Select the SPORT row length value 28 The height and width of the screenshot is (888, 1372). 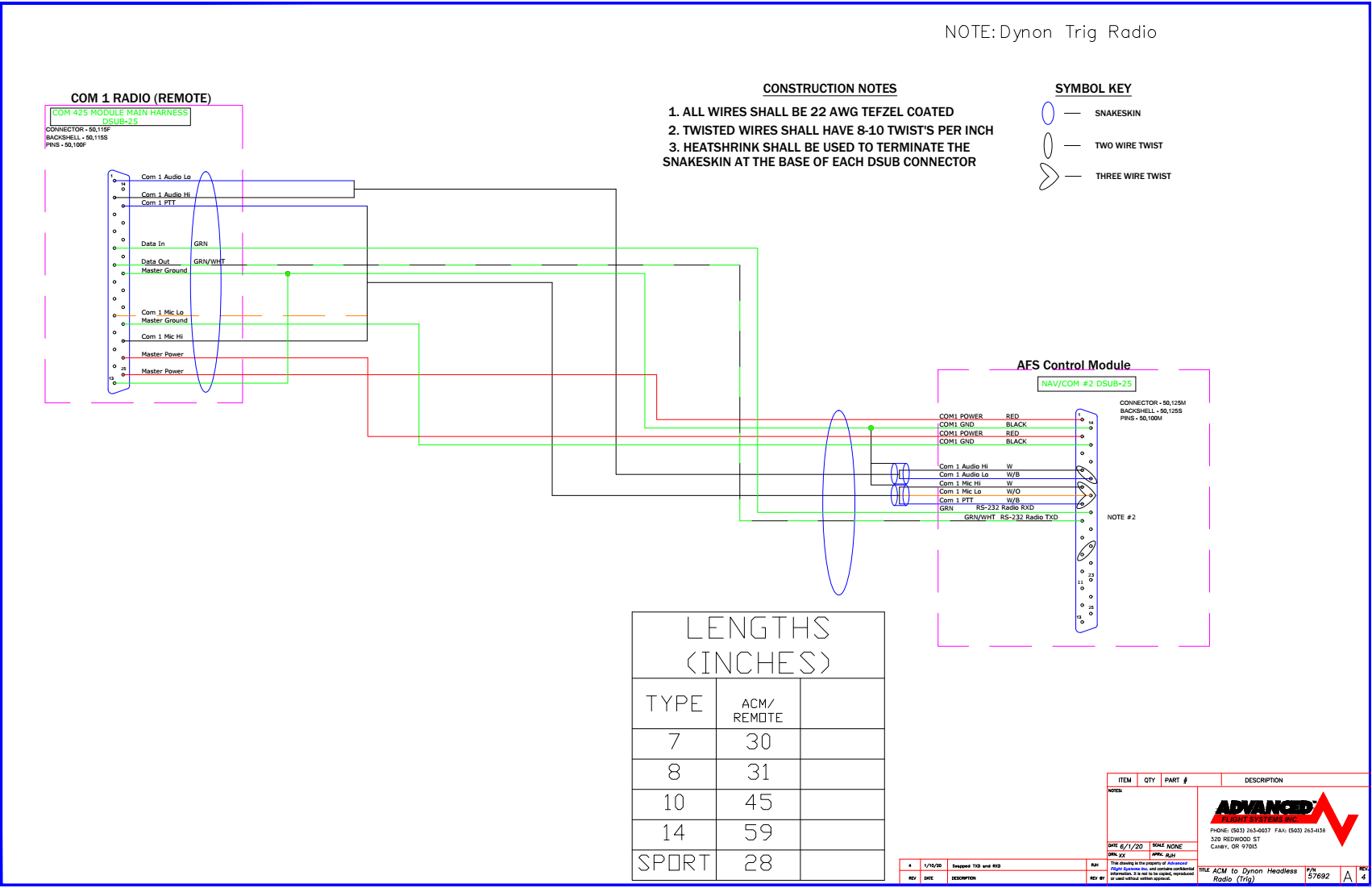(756, 863)
